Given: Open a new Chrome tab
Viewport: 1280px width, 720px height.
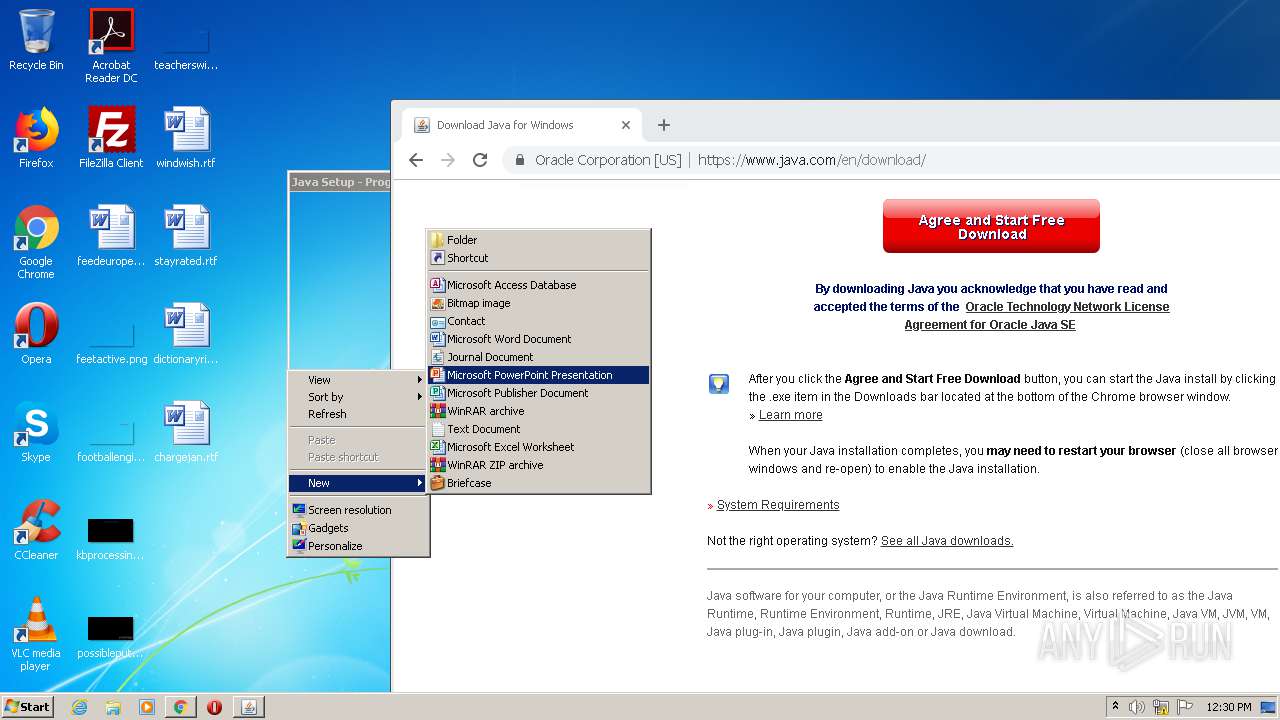Looking at the screenshot, I should [663, 125].
